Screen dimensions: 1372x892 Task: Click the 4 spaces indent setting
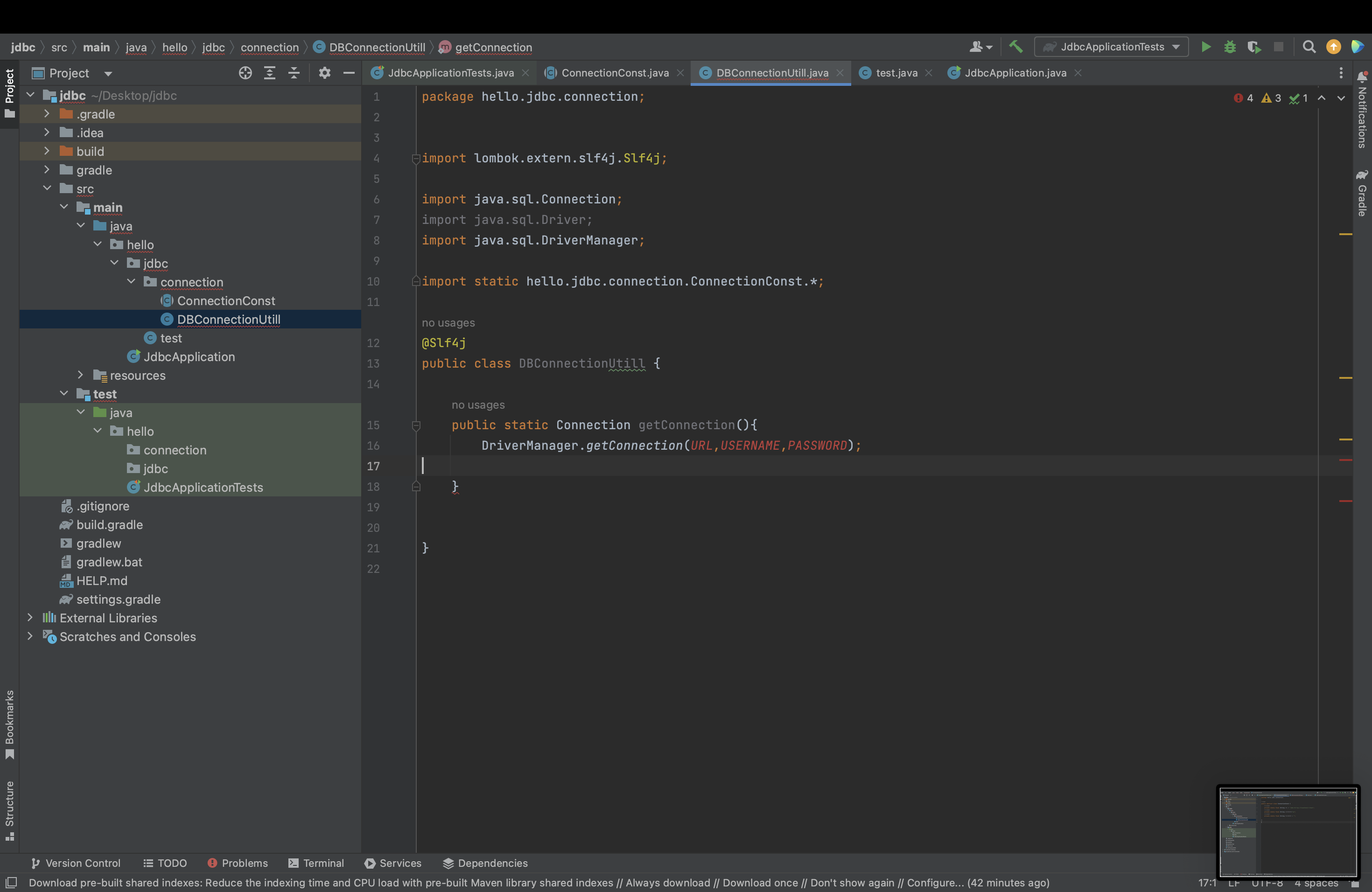click(x=1316, y=883)
